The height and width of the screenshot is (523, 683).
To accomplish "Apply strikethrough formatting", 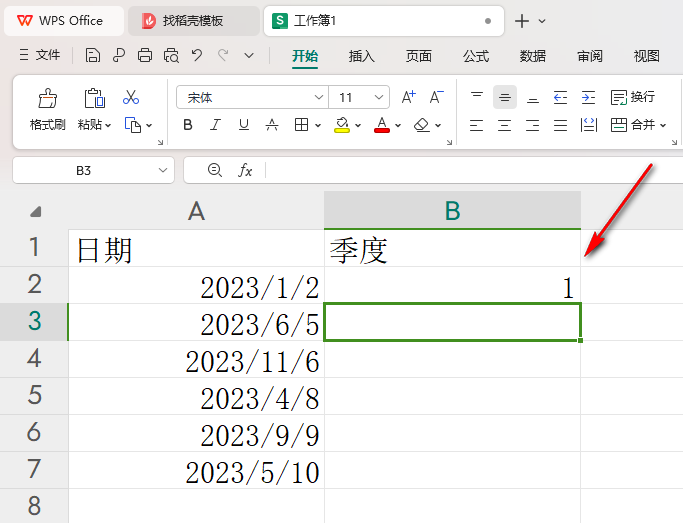I will (272, 125).
